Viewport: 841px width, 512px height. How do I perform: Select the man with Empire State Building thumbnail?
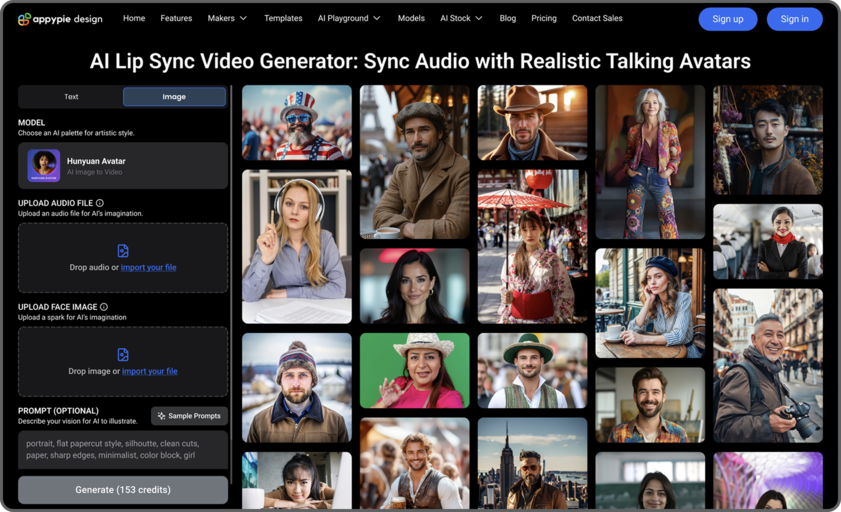(x=532, y=463)
